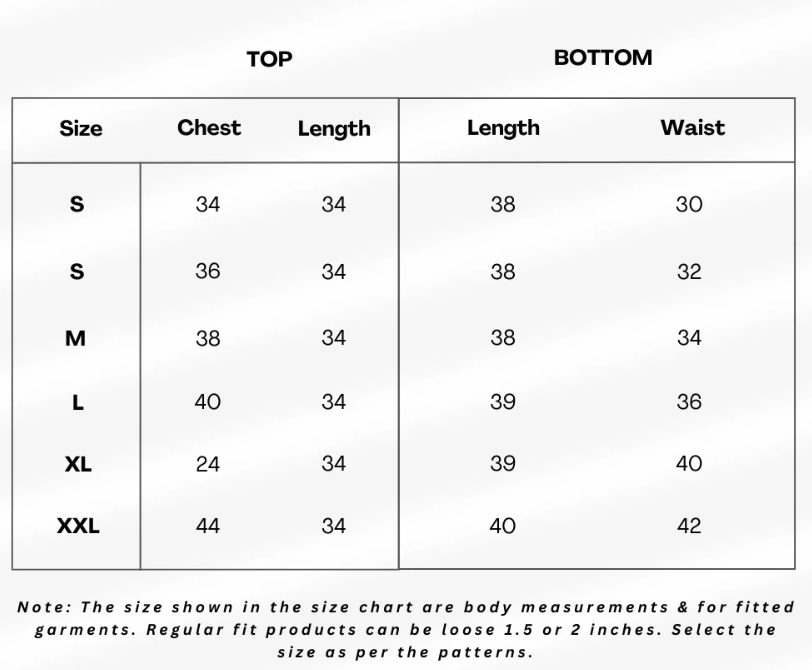The height and width of the screenshot is (670, 812).
Task: Click the XL size row label
Action: pos(78,464)
